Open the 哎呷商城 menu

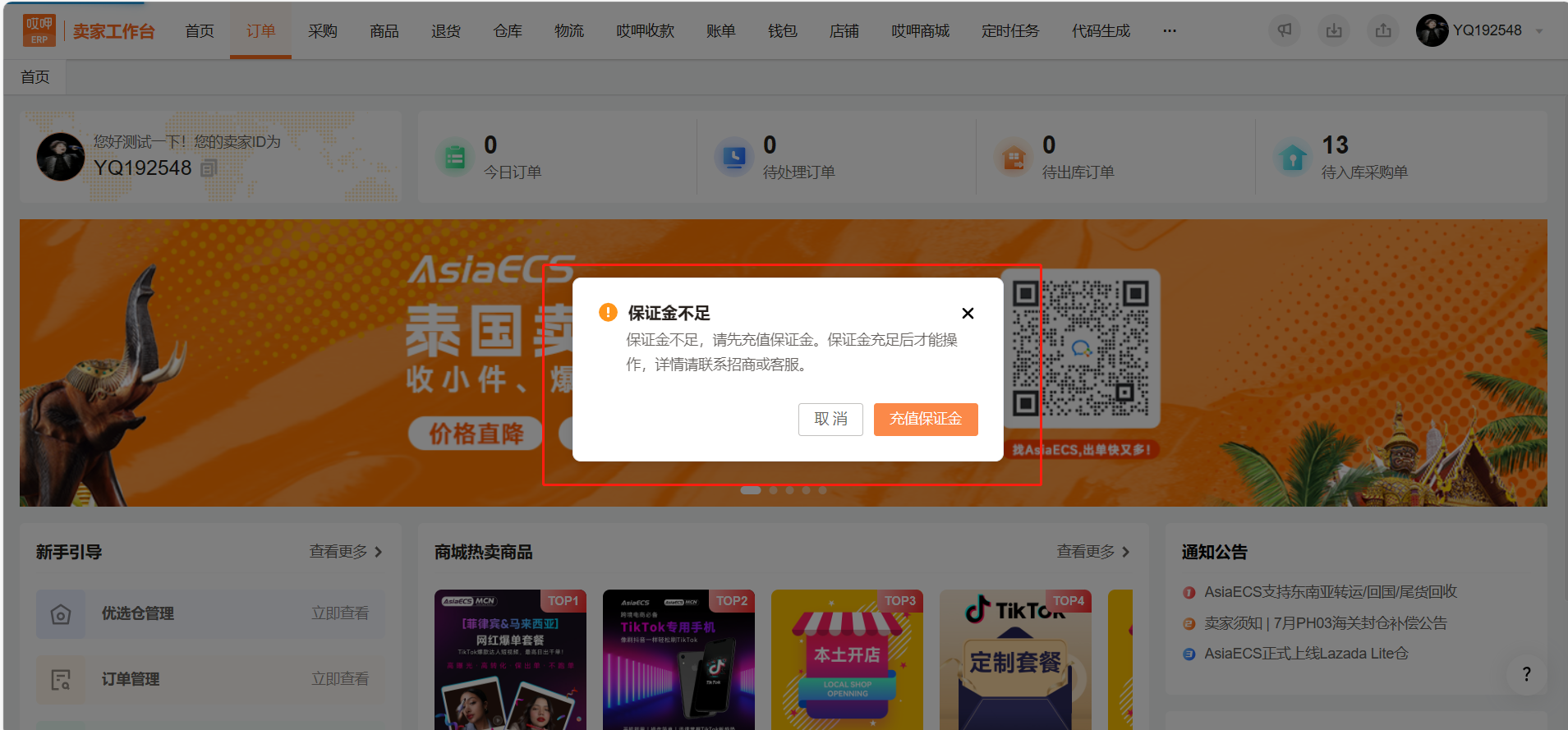[x=921, y=31]
